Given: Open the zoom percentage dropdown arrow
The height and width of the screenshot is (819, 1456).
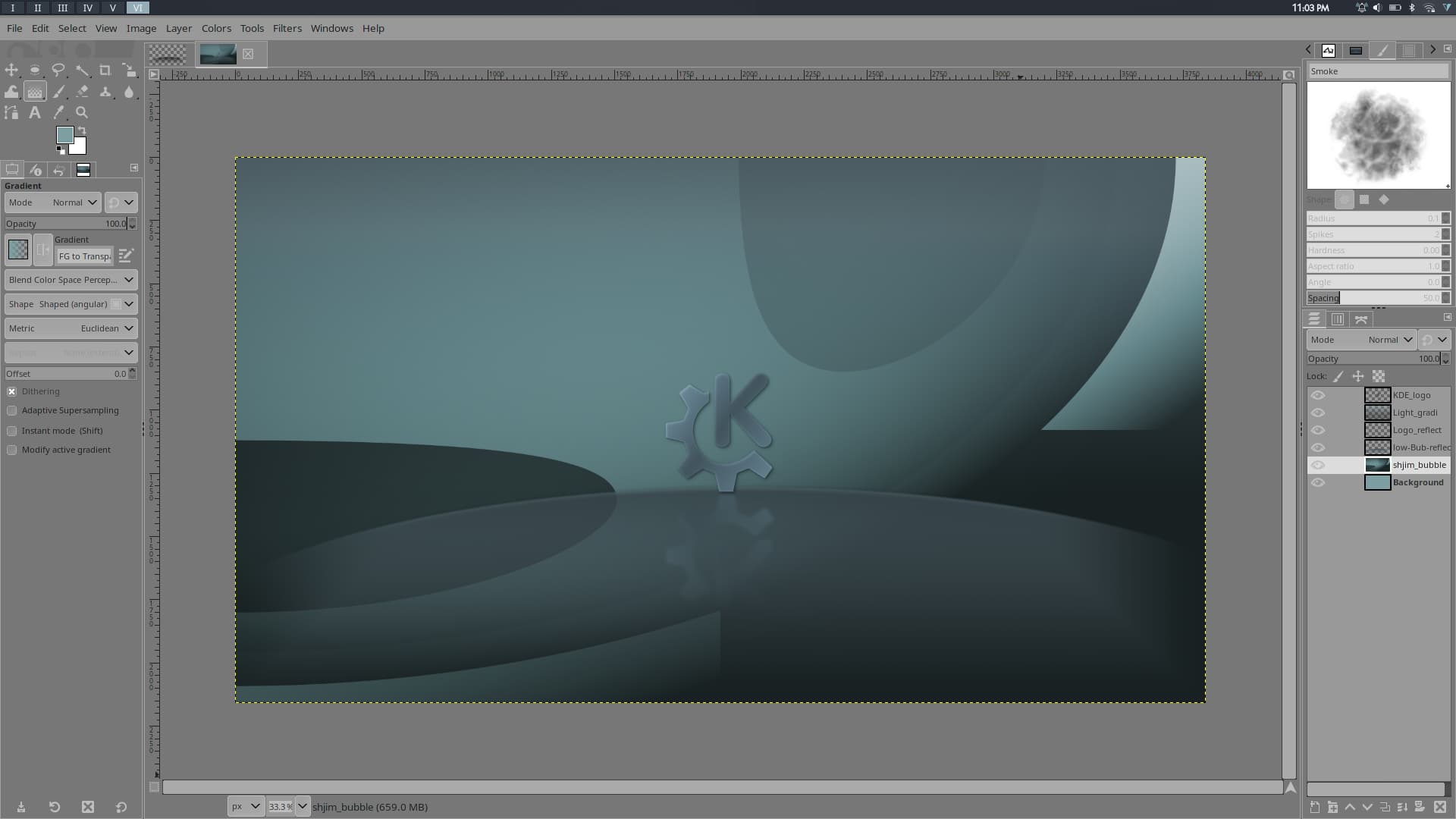Looking at the screenshot, I should tap(302, 806).
